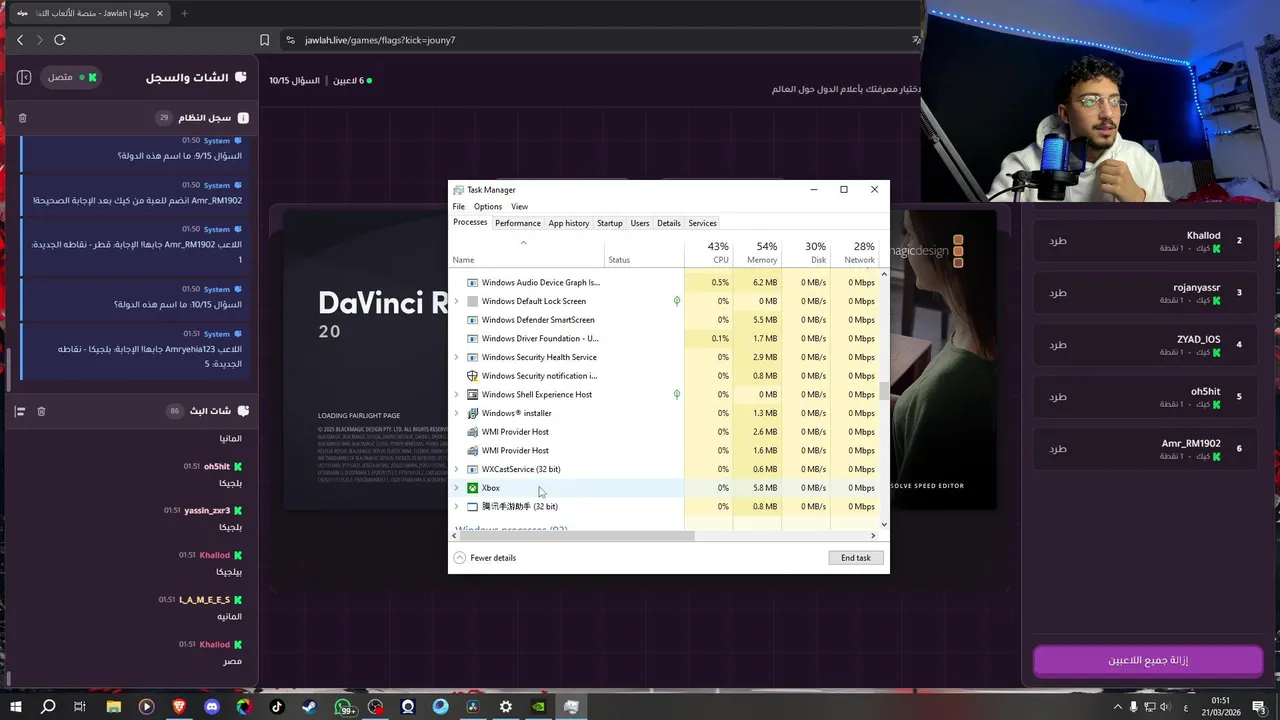
Task: Sort processes by Name column header
Action: (x=525, y=252)
